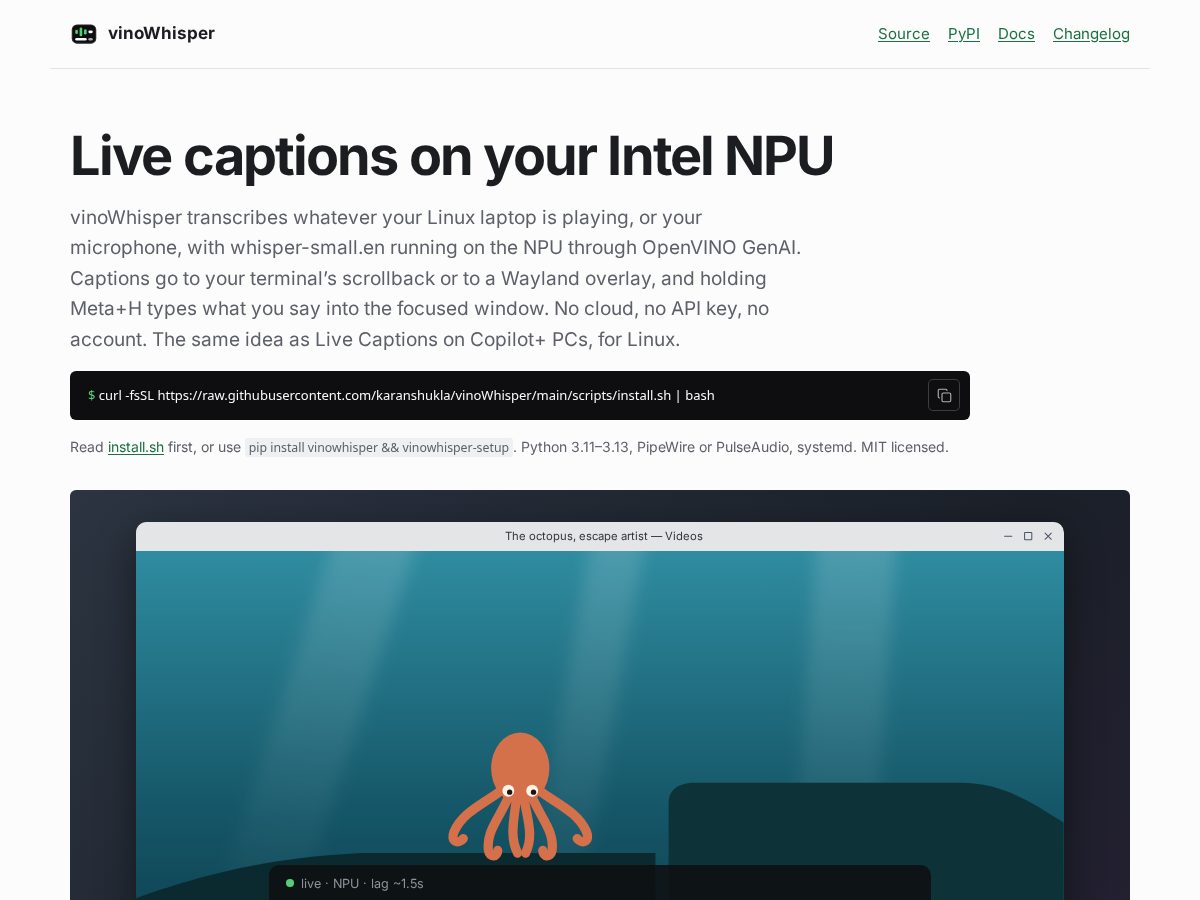
Task: Maximize the octopus Videos window
Action: click(1028, 536)
